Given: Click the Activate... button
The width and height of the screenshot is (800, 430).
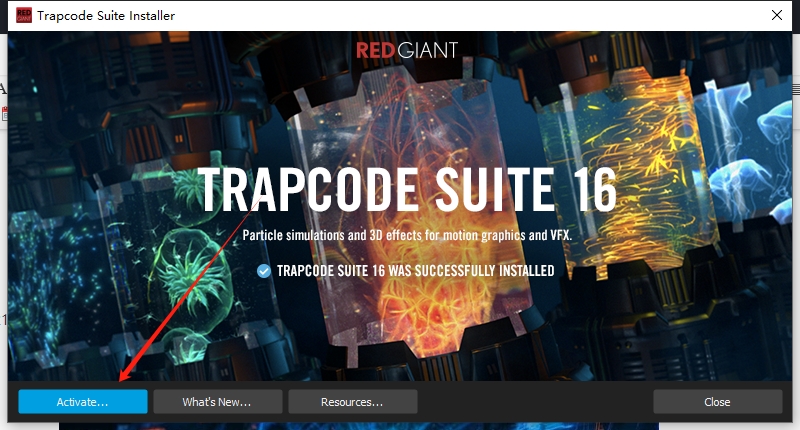Looking at the screenshot, I should [83, 402].
